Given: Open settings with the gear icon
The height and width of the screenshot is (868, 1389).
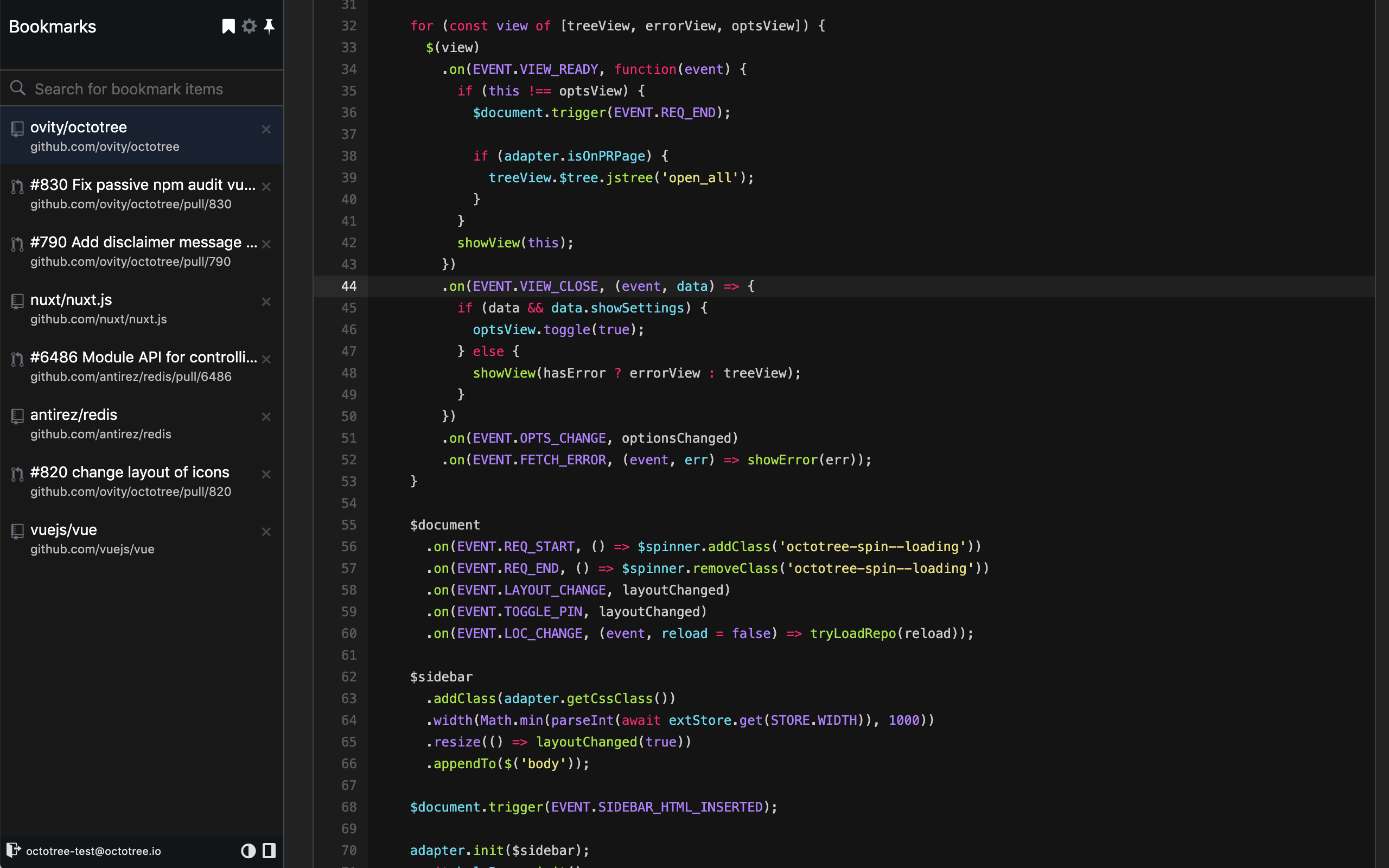Looking at the screenshot, I should coord(249,27).
